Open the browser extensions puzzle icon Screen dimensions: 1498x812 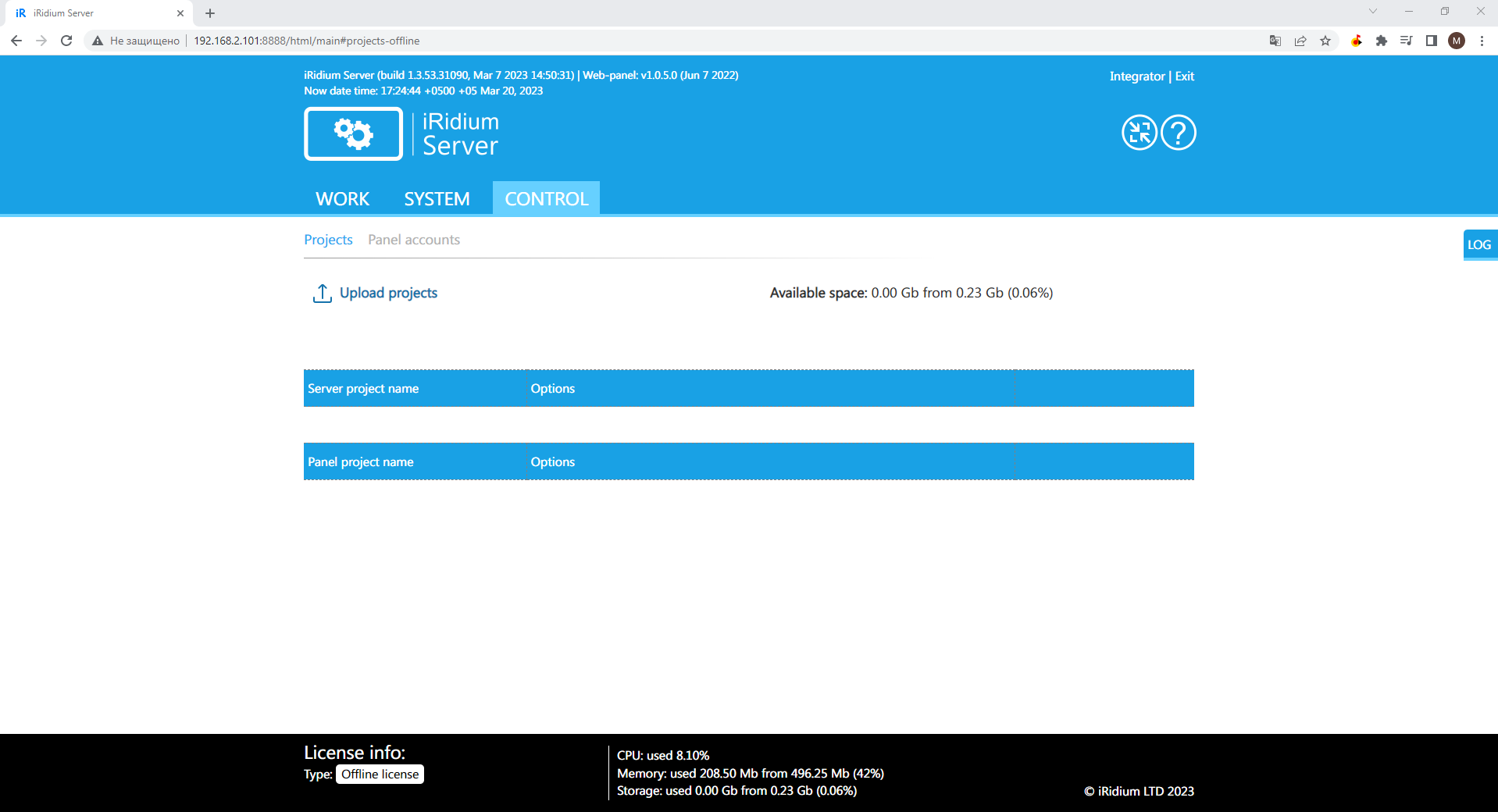[x=1382, y=41]
